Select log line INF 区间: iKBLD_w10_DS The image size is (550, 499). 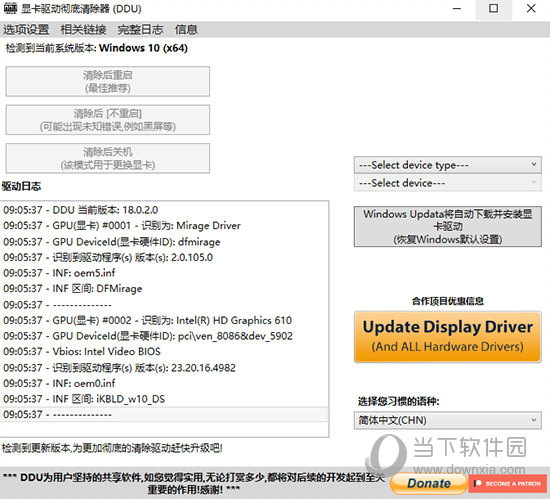click(x=163, y=399)
